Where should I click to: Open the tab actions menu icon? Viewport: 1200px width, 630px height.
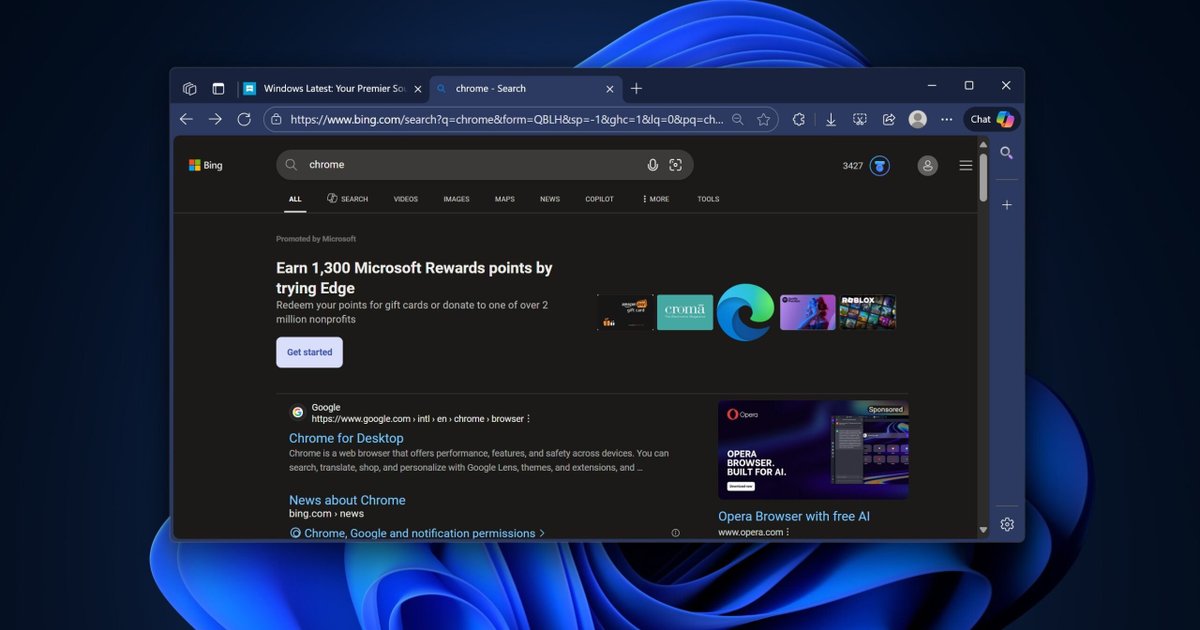click(x=218, y=88)
